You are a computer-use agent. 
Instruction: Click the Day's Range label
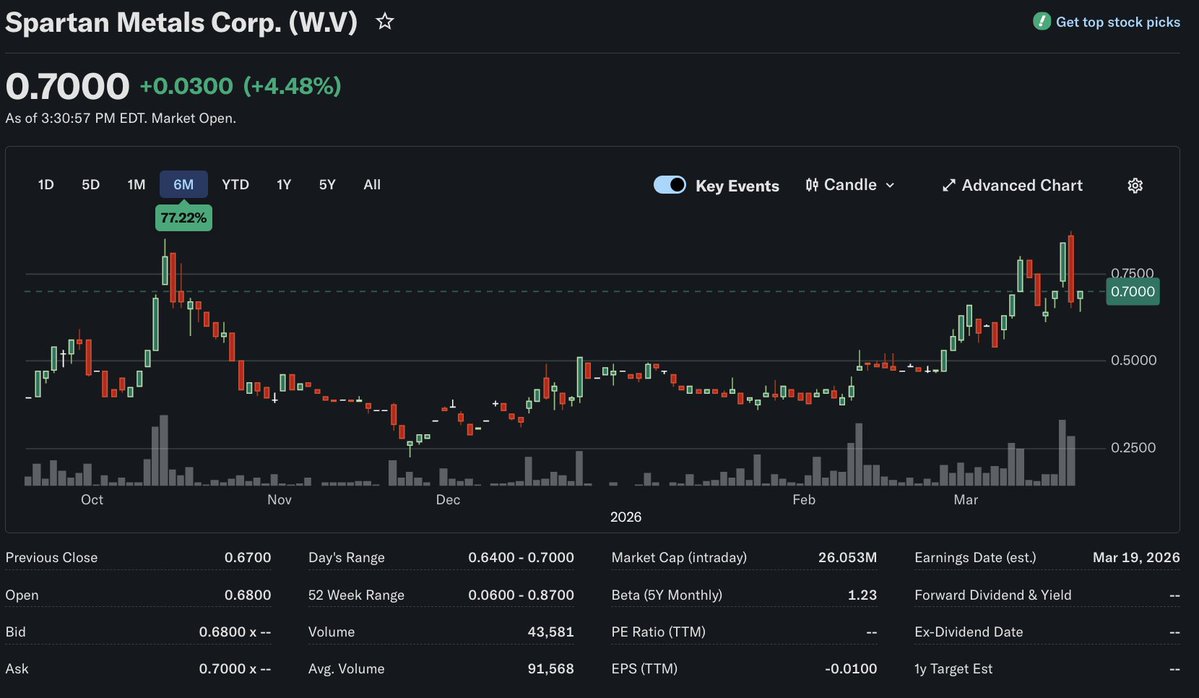346,557
